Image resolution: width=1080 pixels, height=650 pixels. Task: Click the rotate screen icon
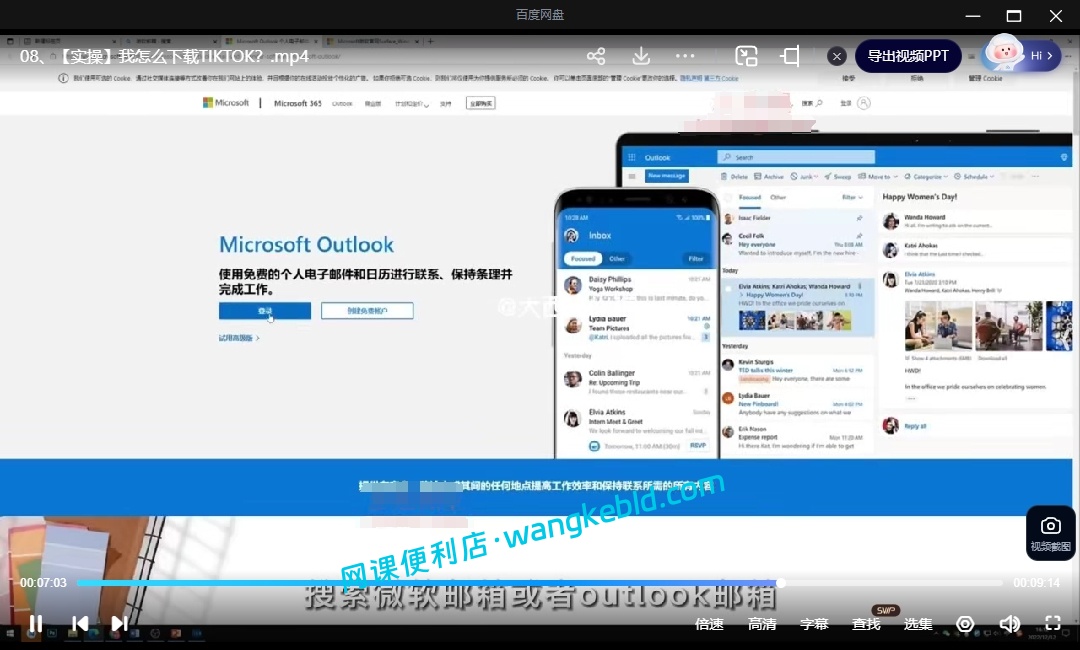790,56
